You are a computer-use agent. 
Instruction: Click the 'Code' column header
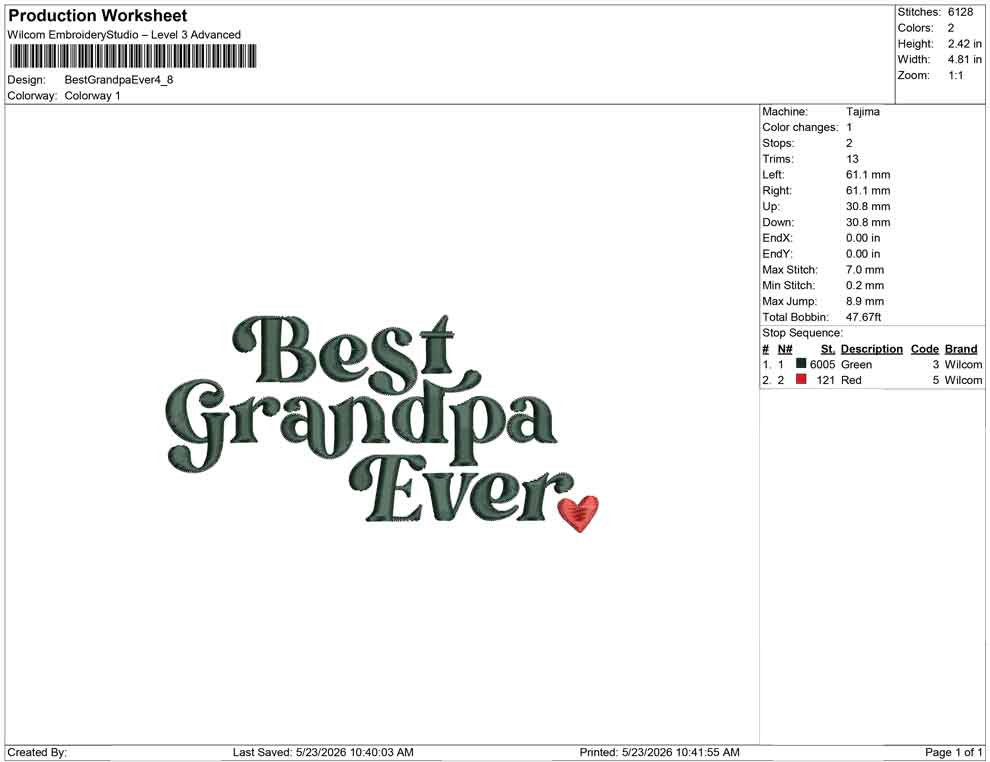pyautogui.click(x=924, y=348)
